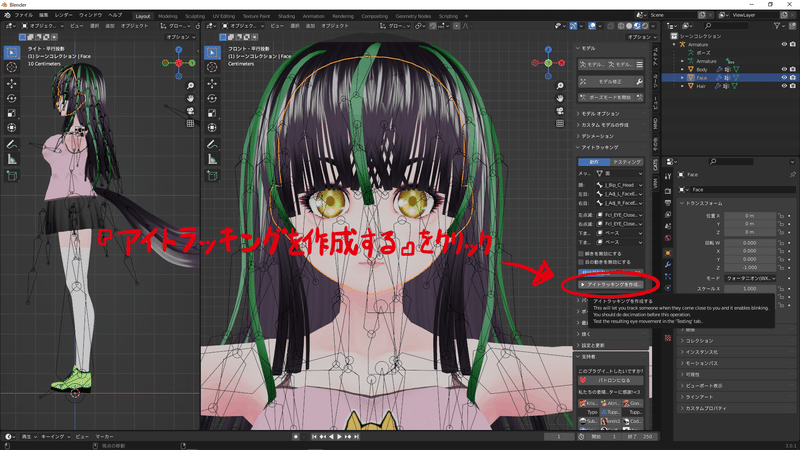Viewport: 800px width, 450px height.
Task: Open the Modifier properties wrench tab
Action: (x=668, y=265)
